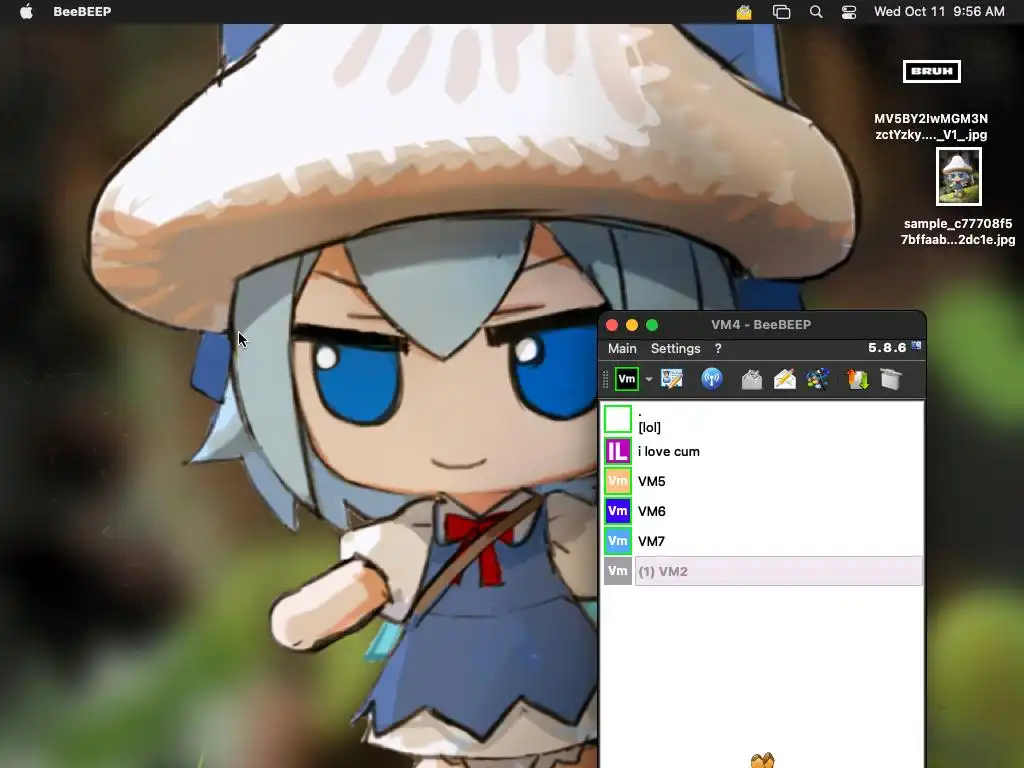Select user VM7 in the list

[762, 541]
